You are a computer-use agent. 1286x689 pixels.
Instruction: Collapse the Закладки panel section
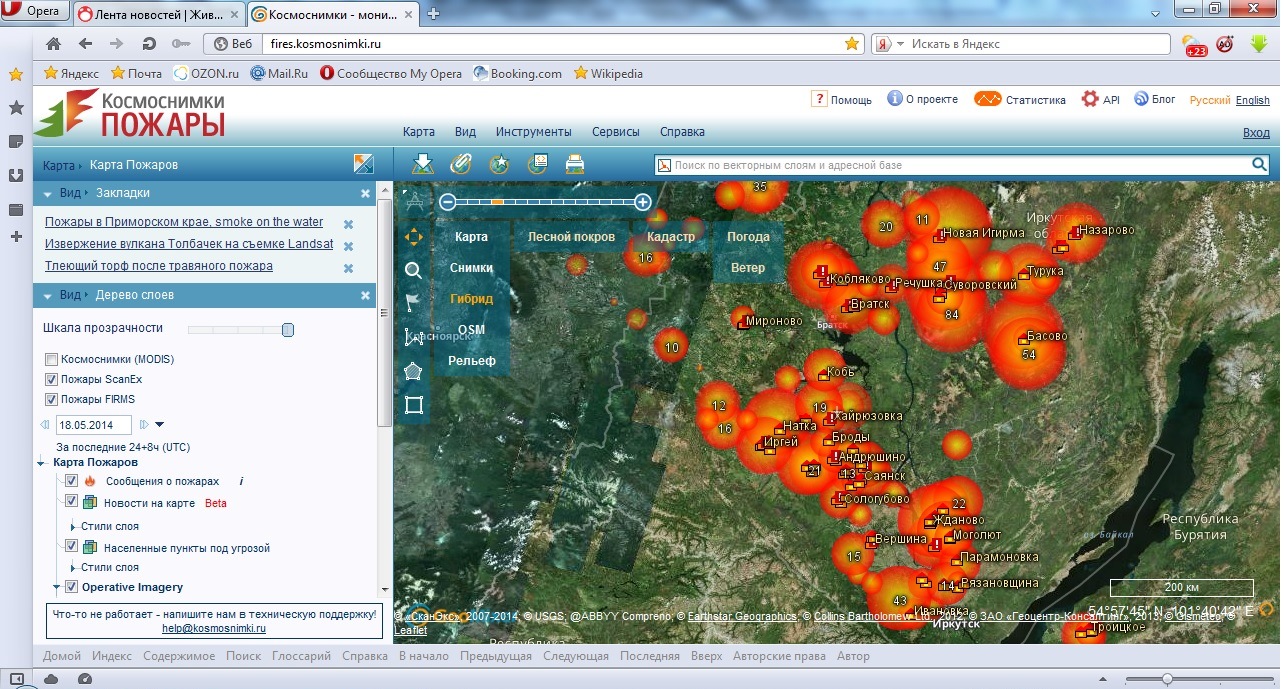tap(48, 193)
